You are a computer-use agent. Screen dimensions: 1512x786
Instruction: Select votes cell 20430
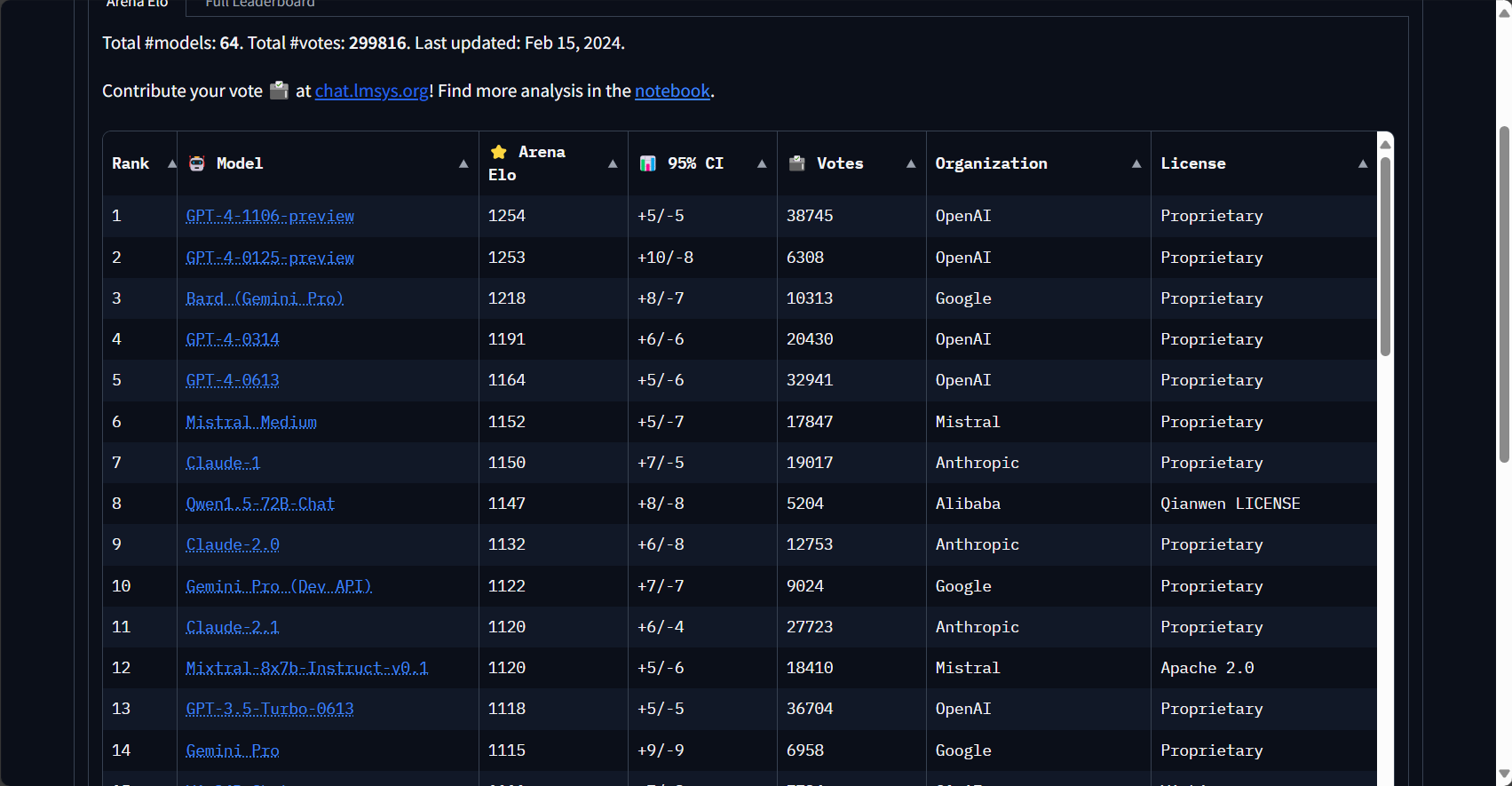[x=810, y=339]
